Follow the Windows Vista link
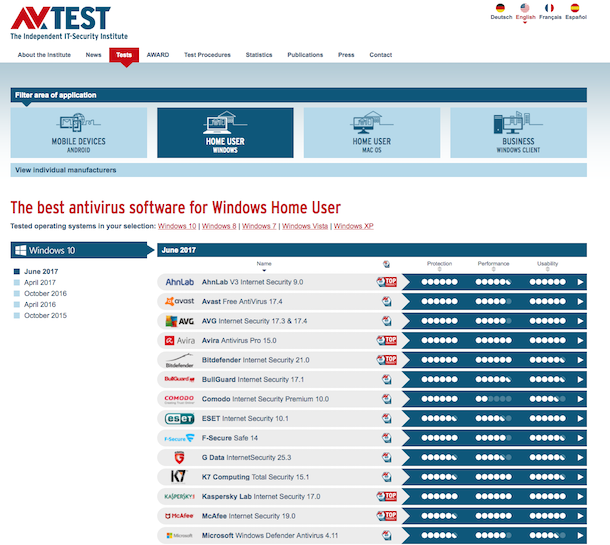Screen dimensions: 610x545 coord(305,226)
